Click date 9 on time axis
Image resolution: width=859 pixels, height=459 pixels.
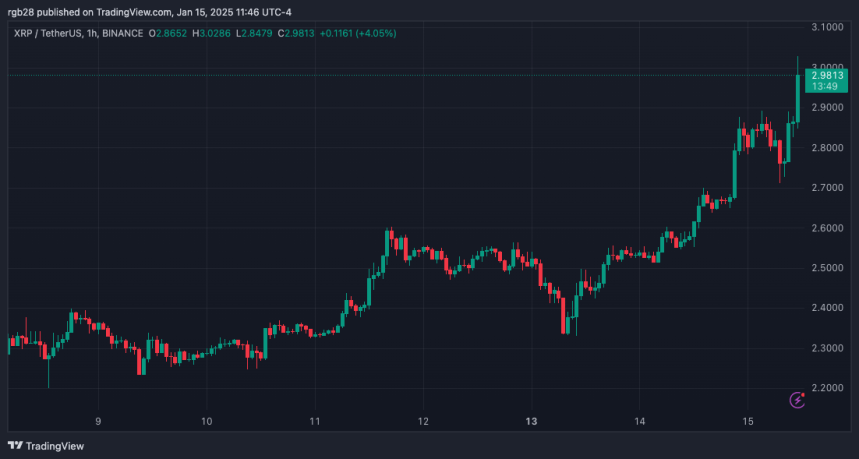pos(98,421)
